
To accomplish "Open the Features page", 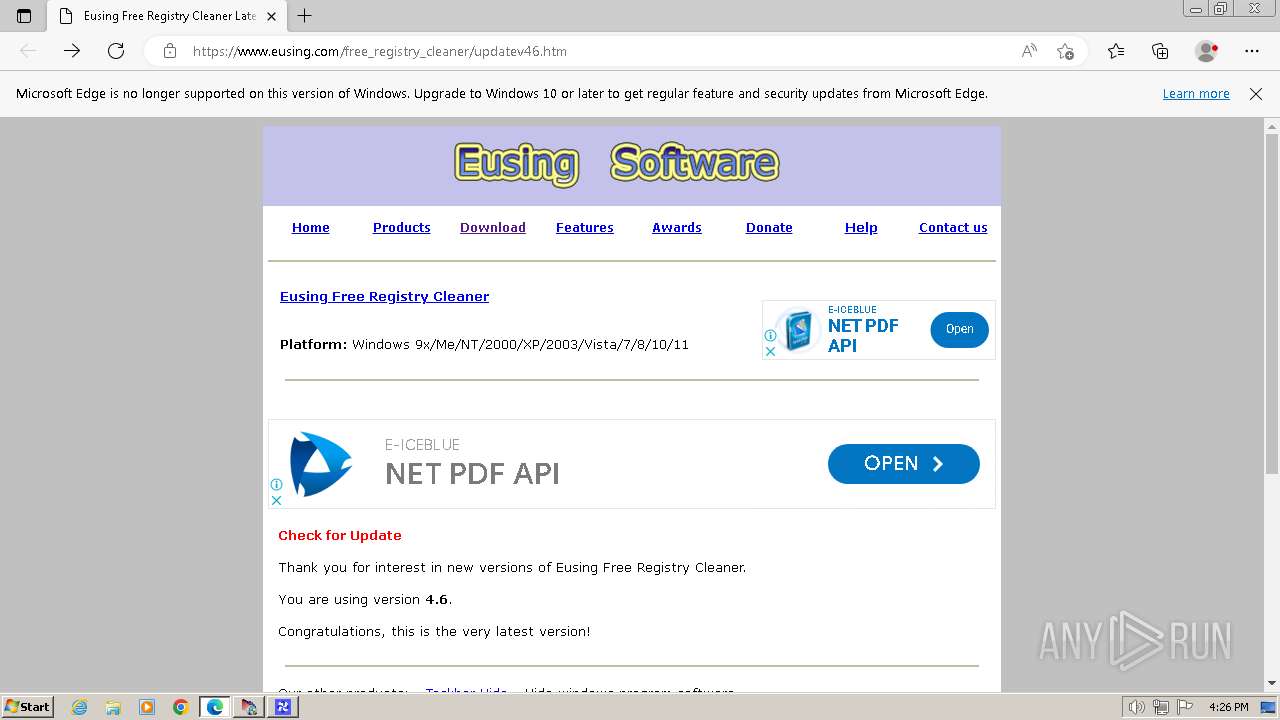I will 584,228.
